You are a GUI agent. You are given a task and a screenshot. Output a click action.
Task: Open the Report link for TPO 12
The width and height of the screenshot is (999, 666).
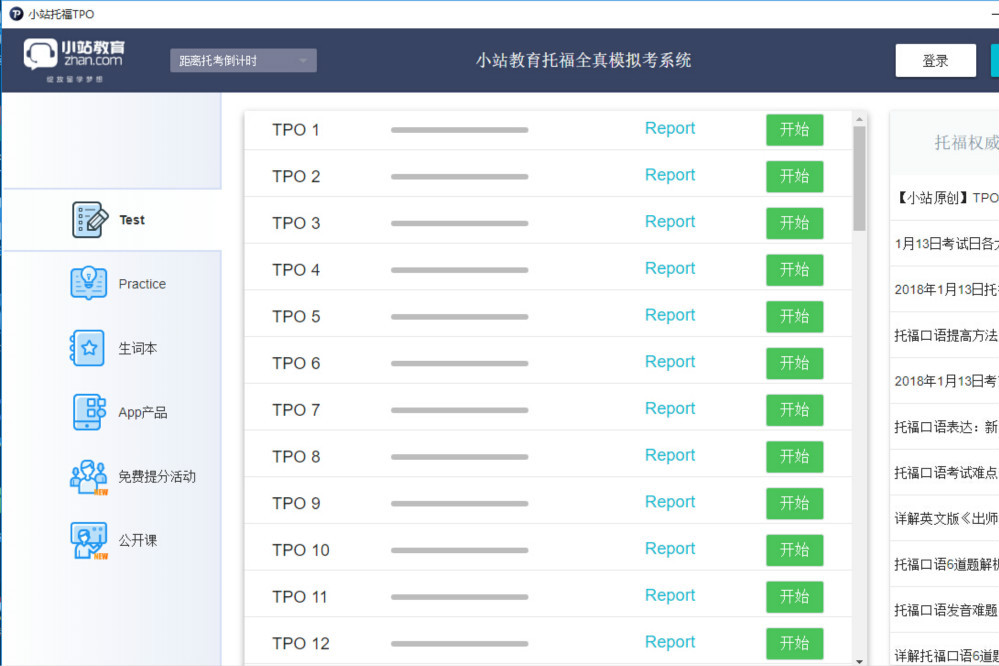pos(670,642)
